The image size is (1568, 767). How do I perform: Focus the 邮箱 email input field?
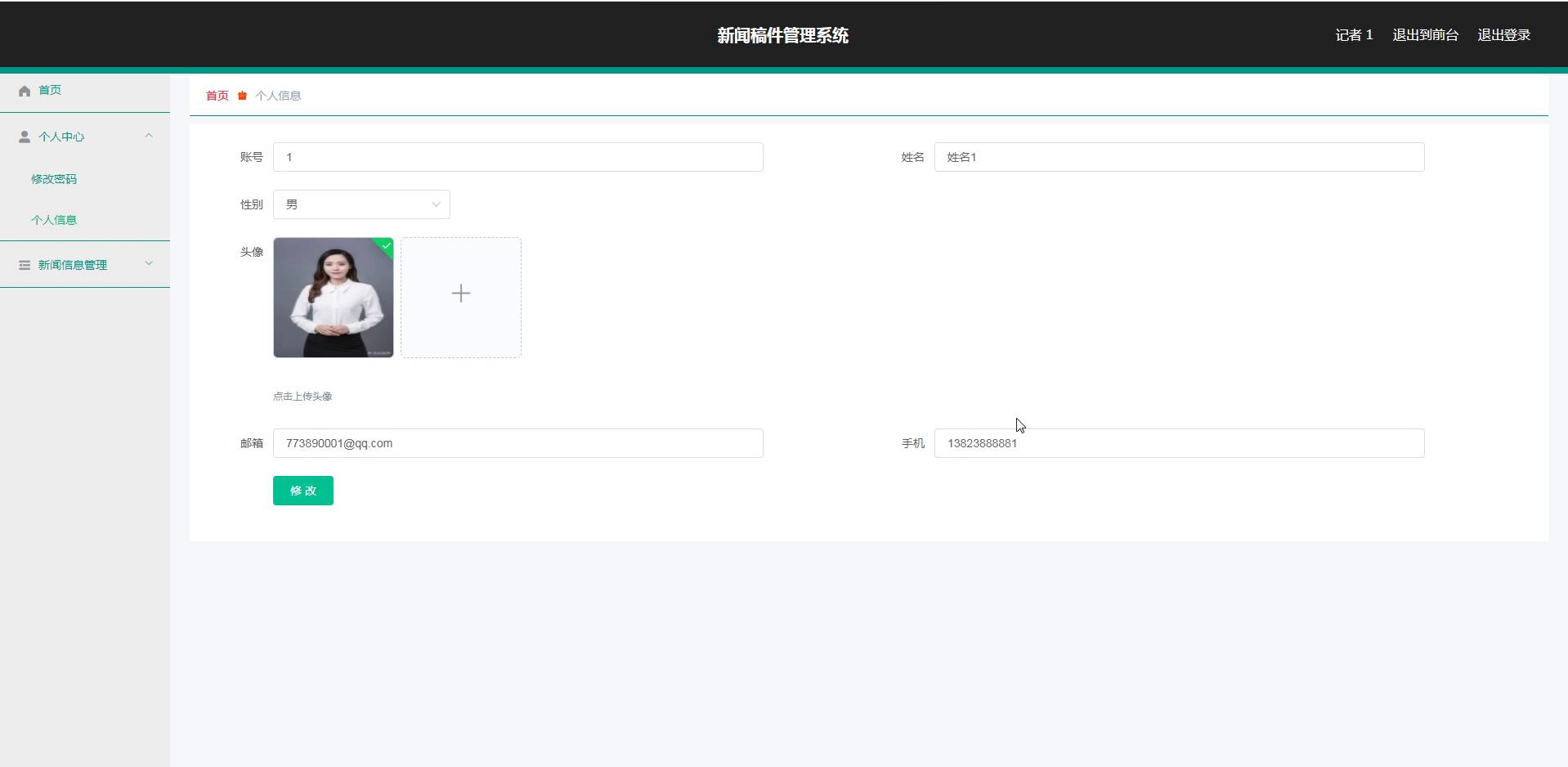click(517, 443)
